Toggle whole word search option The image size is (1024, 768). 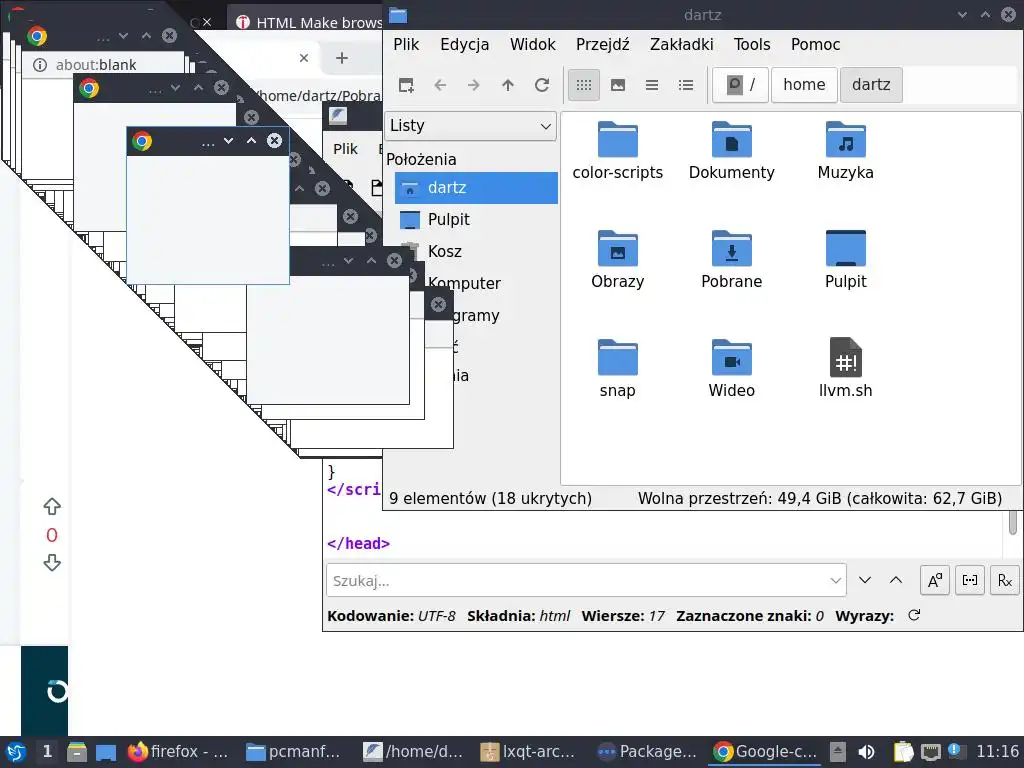[970, 580]
